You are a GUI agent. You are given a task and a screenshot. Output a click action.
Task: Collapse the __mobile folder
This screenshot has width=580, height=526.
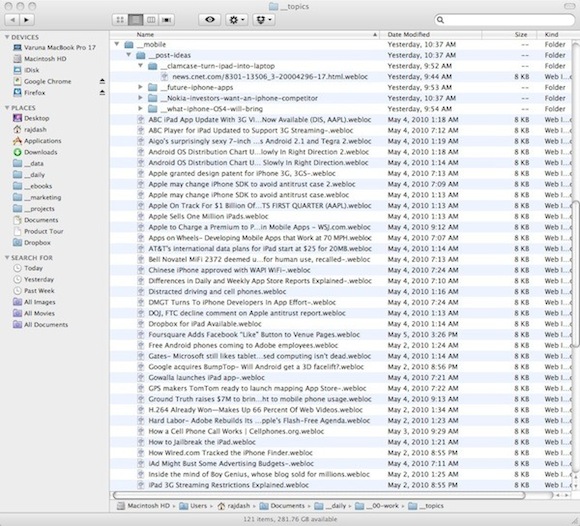(x=117, y=44)
